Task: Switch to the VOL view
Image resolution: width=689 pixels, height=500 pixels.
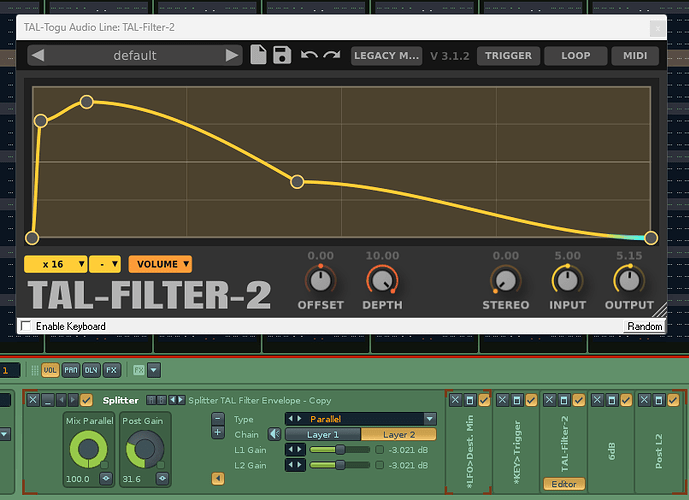Action: click(50, 370)
